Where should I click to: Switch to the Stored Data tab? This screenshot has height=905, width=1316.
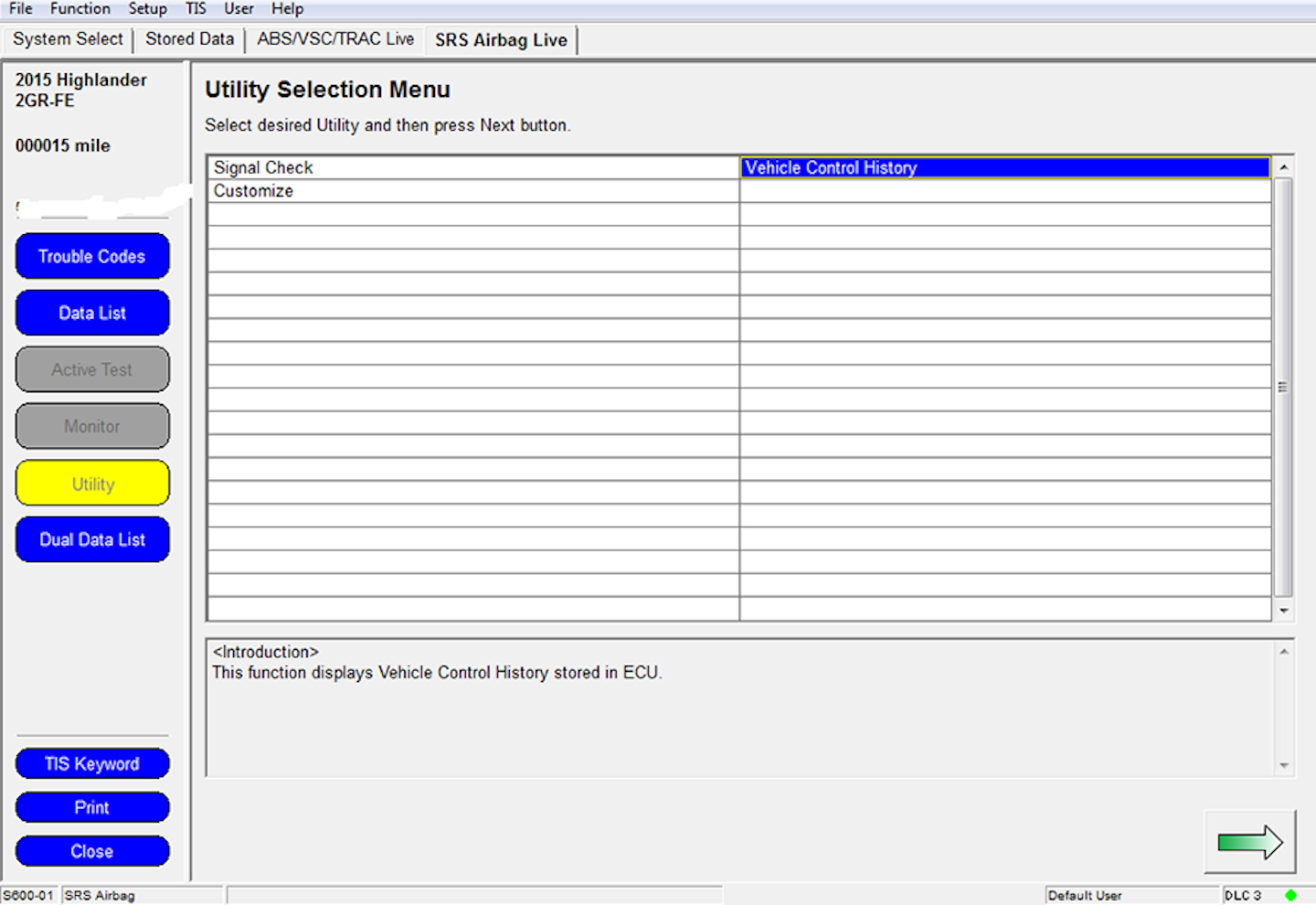point(189,39)
